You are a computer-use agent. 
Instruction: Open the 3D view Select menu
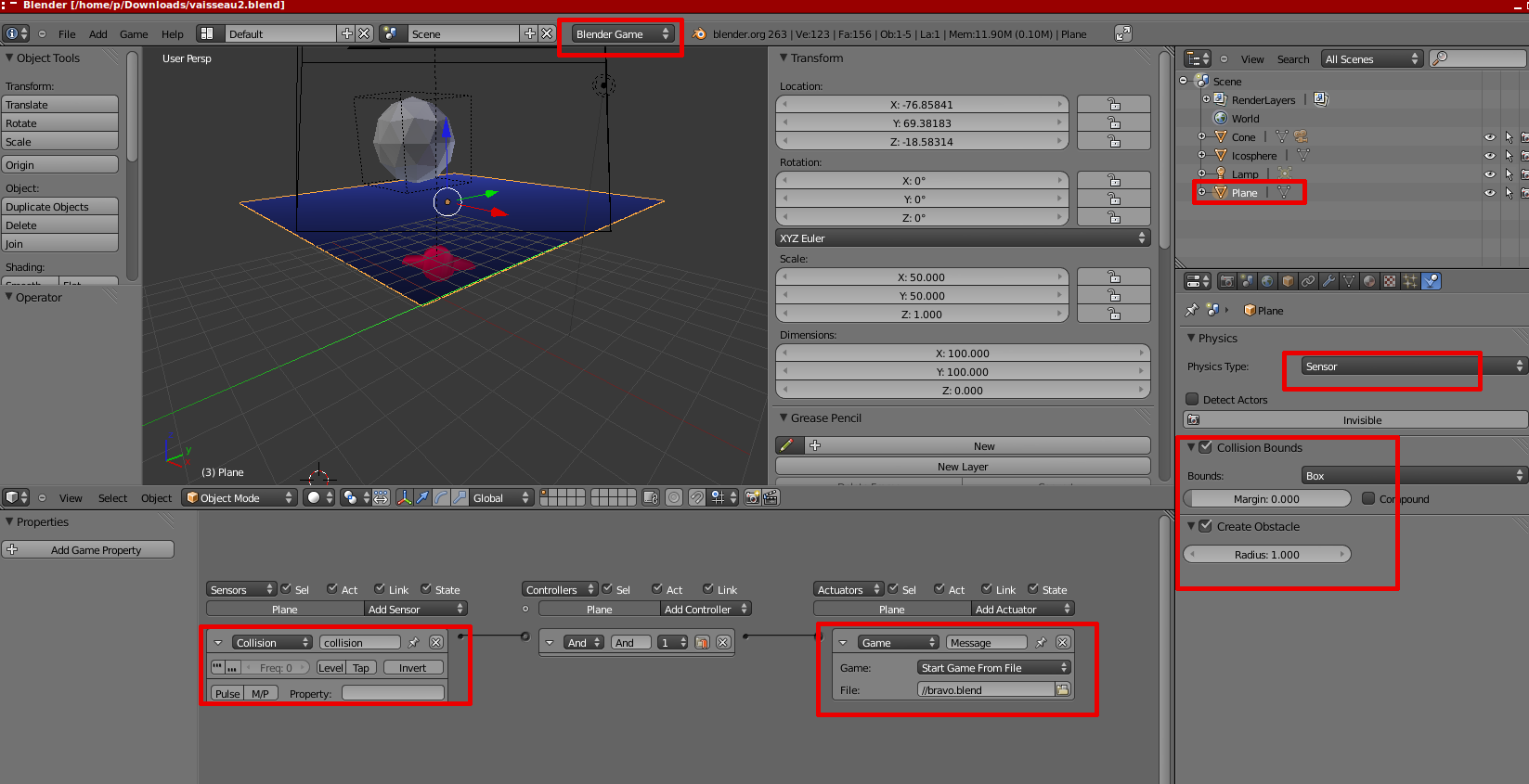(112, 498)
